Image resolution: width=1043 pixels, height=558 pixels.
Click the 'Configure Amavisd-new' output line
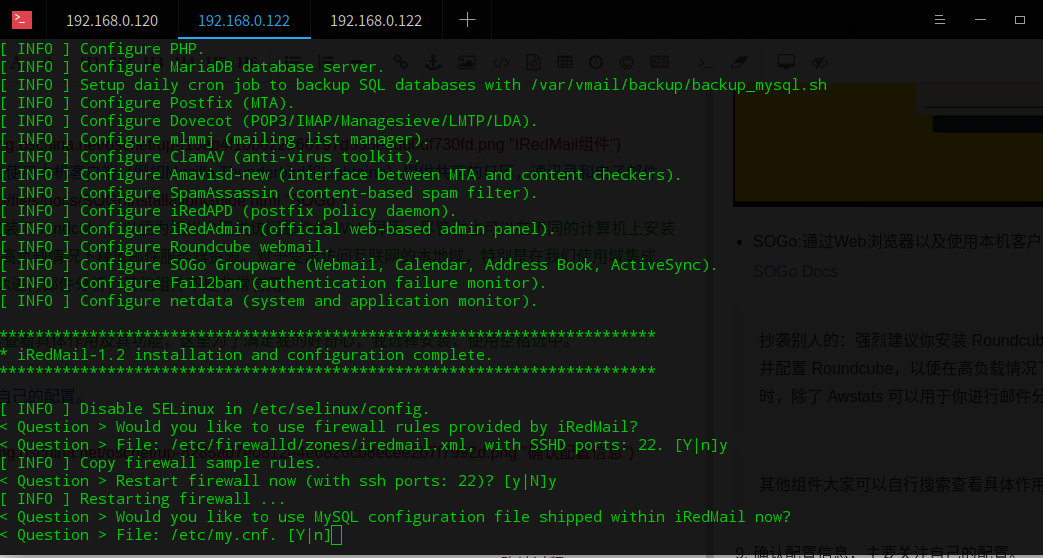click(341, 174)
